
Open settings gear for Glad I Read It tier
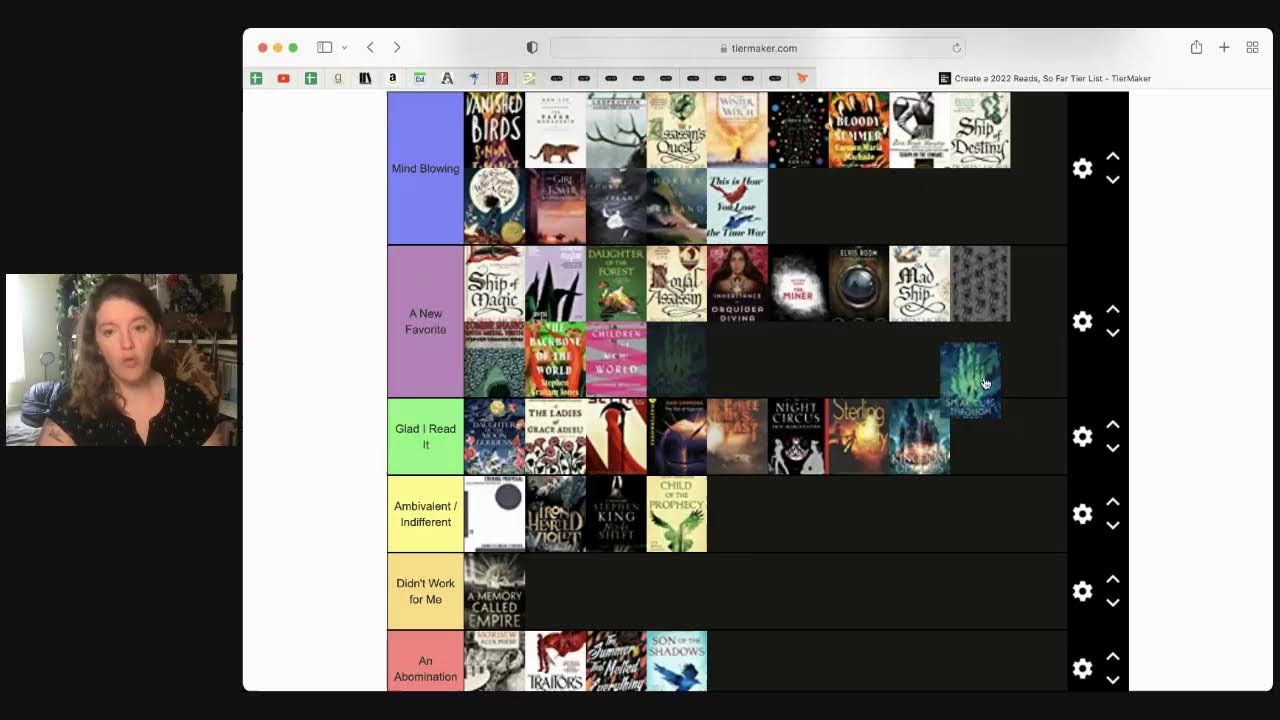coord(1082,436)
